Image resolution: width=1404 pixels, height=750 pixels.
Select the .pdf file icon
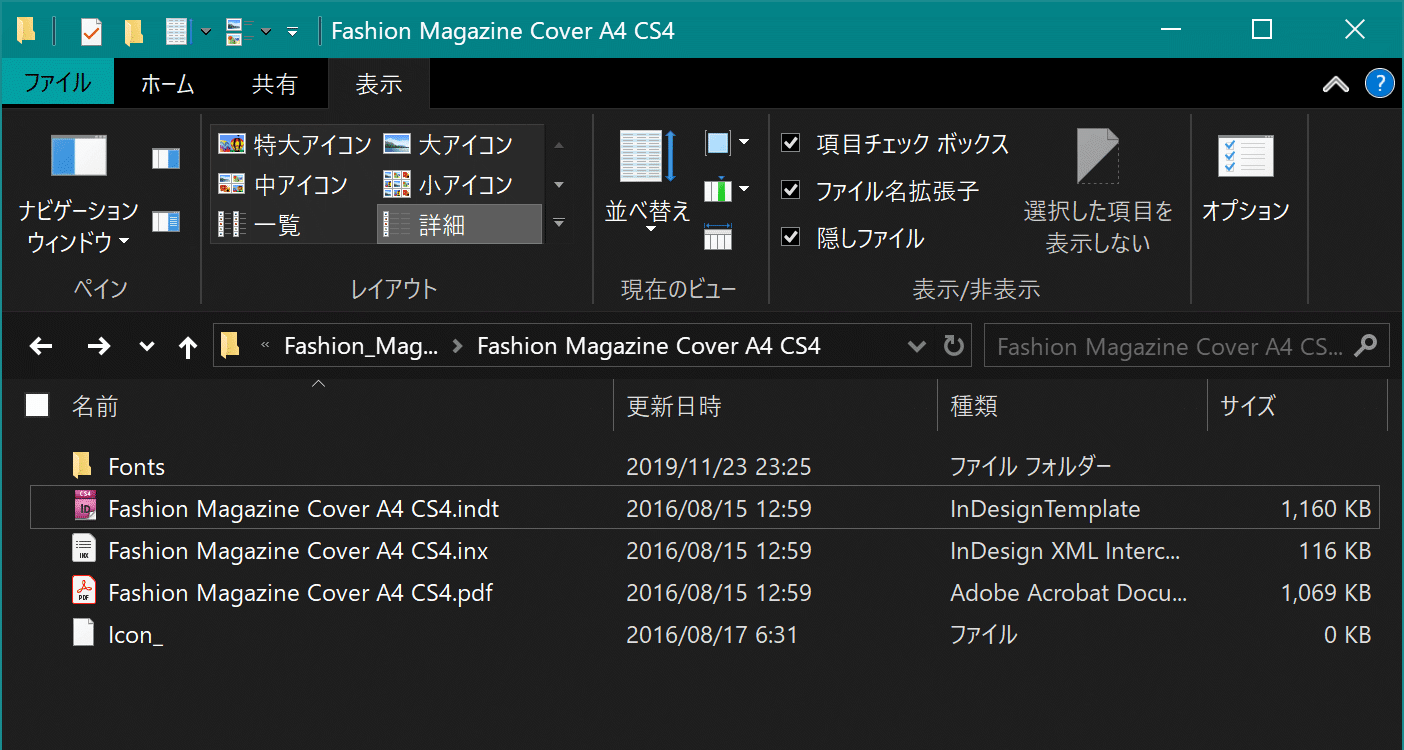[x=84, y=592]
